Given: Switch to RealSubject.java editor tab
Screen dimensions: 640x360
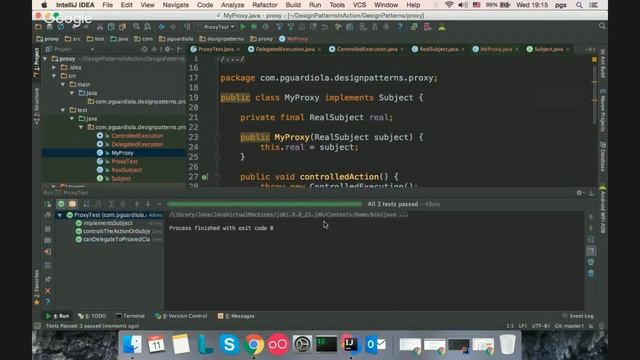Looking at the screenshot, I should pyautogui.click(x=439, y=49).
